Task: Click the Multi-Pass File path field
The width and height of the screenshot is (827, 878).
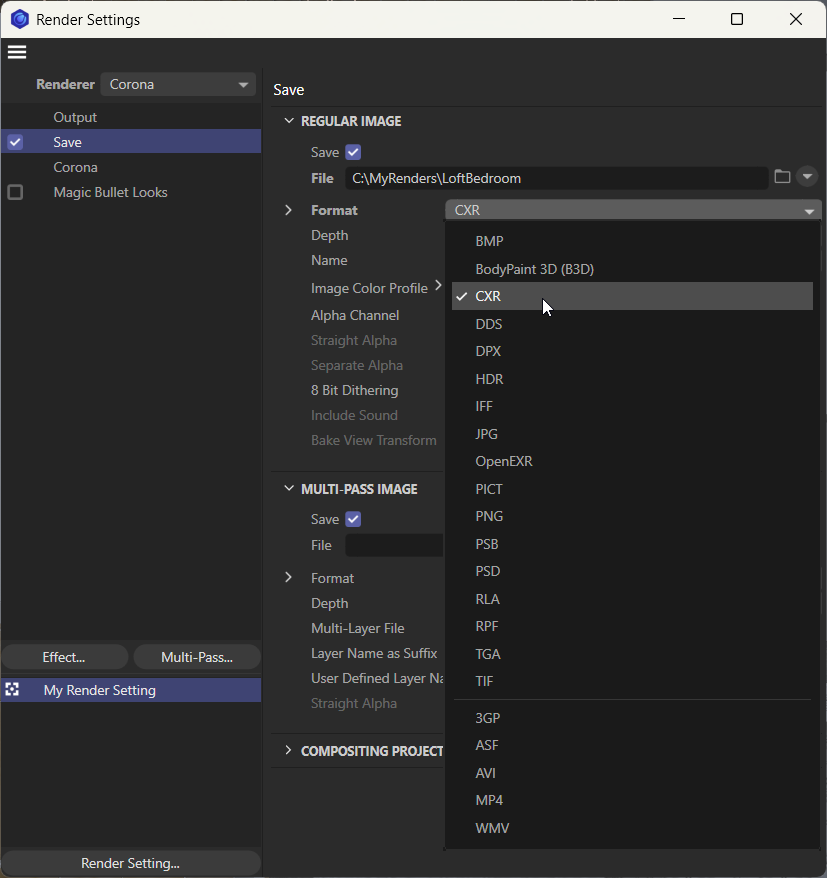Action: click(394, 545)
